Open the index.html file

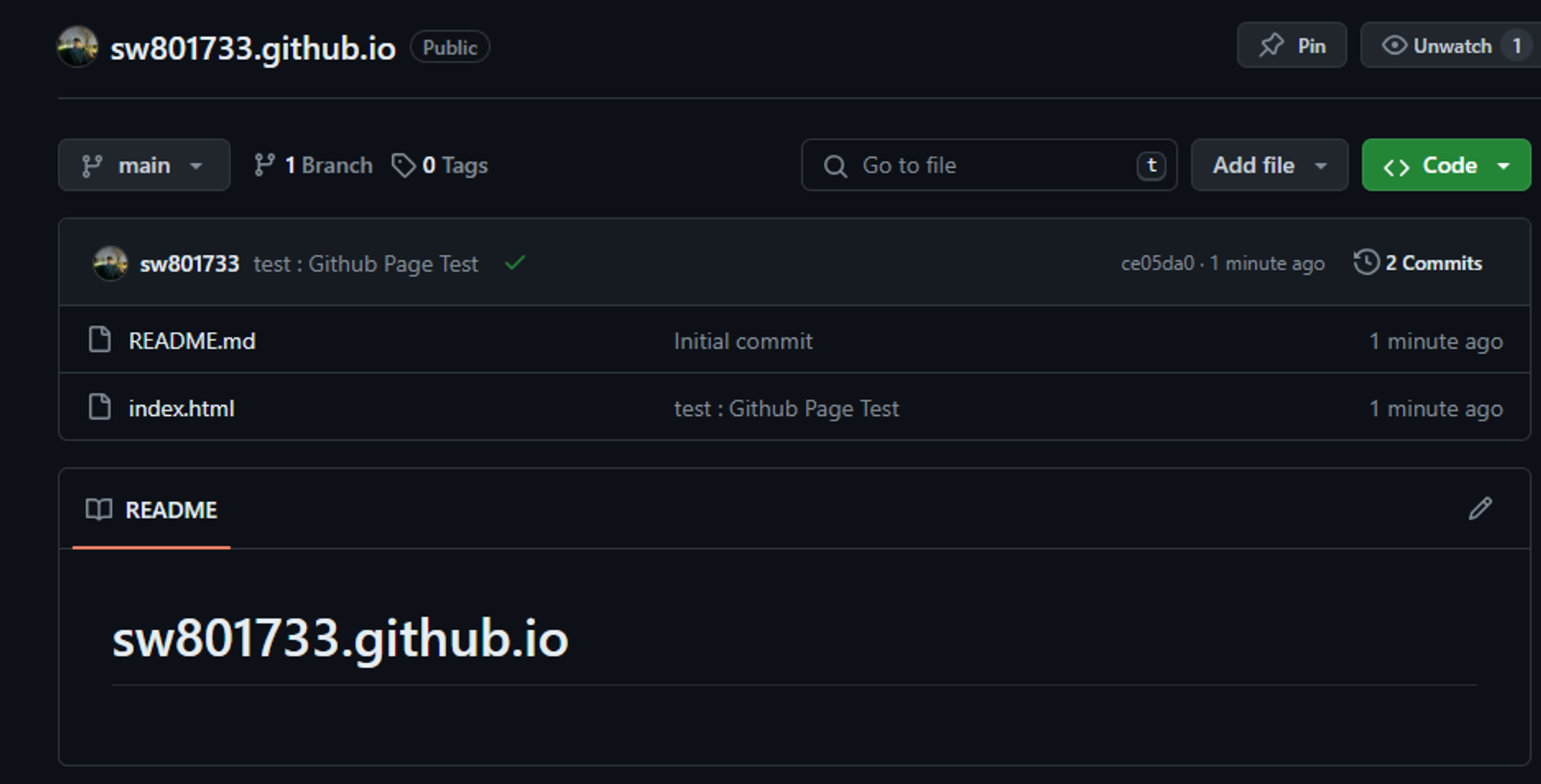pos(181,408)
